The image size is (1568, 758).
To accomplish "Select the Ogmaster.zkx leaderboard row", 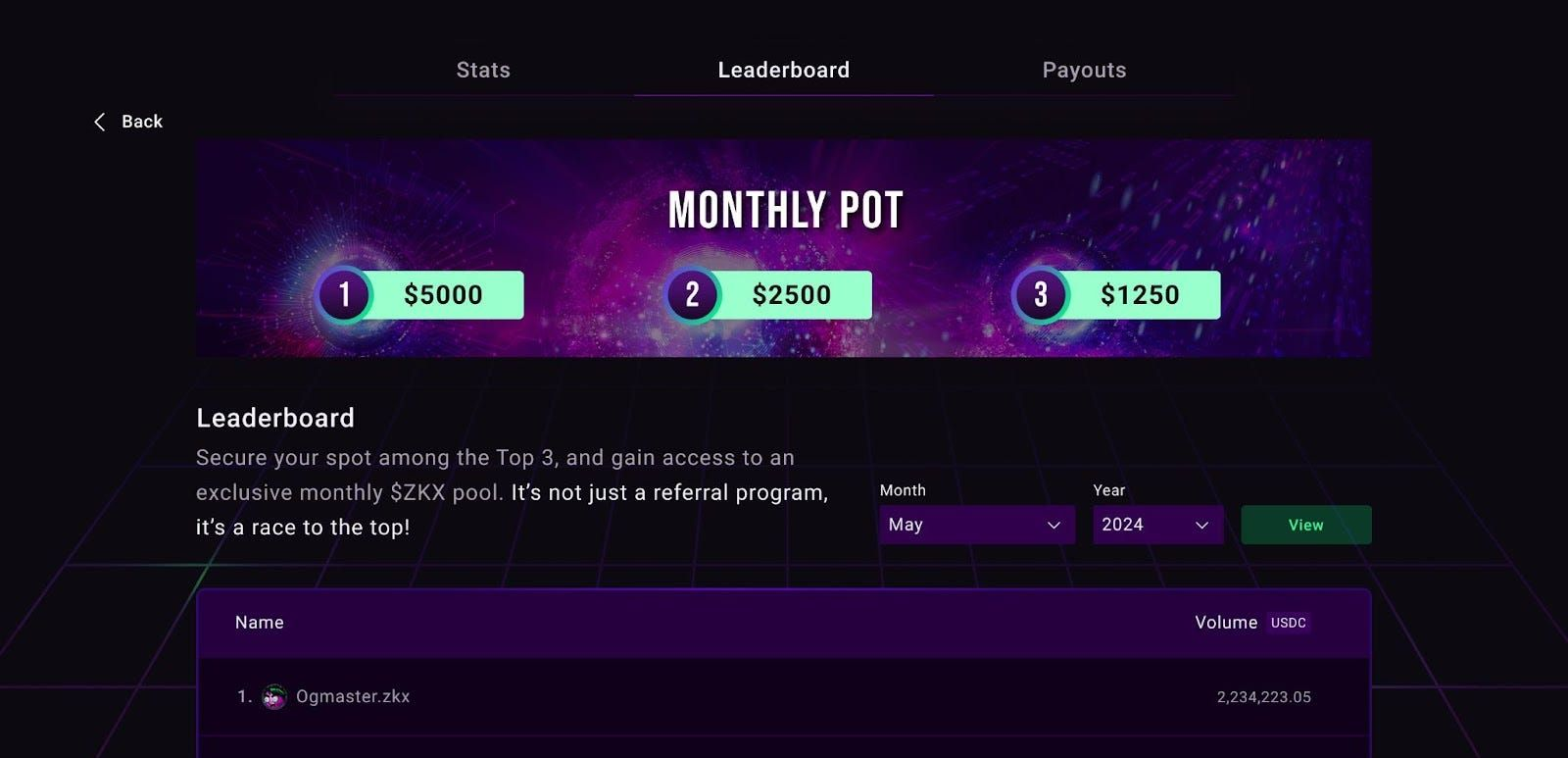I will click(784, 697).
